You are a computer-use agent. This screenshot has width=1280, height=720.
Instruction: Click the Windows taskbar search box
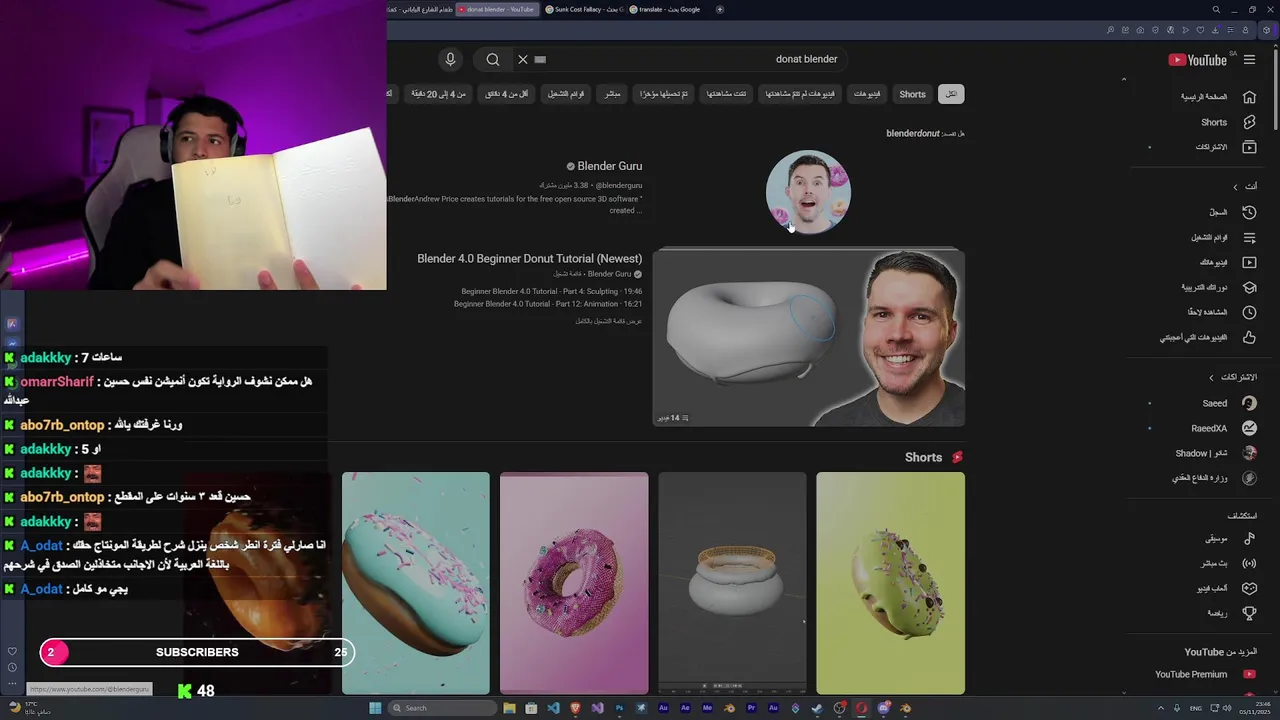[x=442, y=708]
